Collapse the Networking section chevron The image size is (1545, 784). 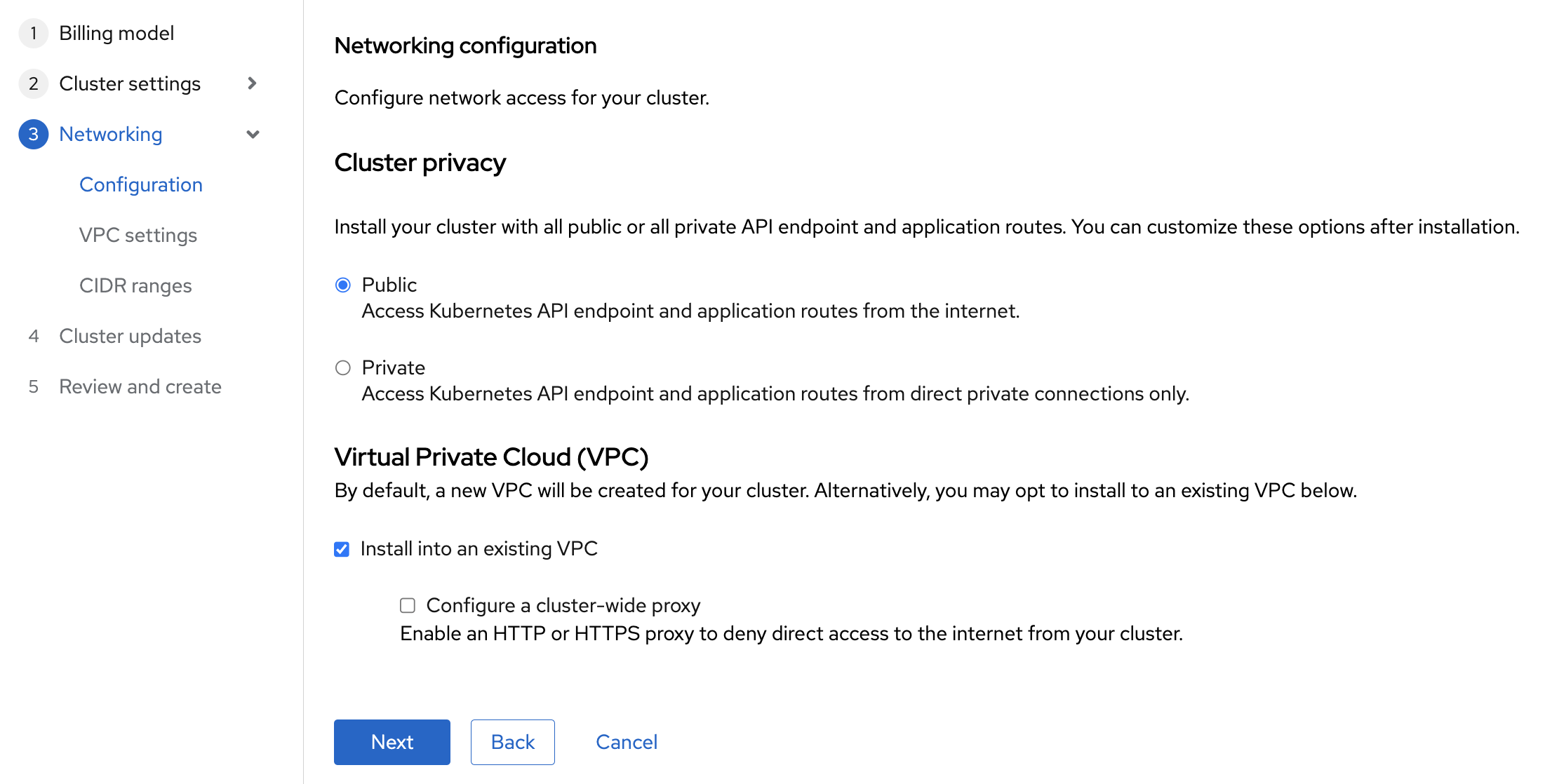pyautogui.click(x=253, y=134)
